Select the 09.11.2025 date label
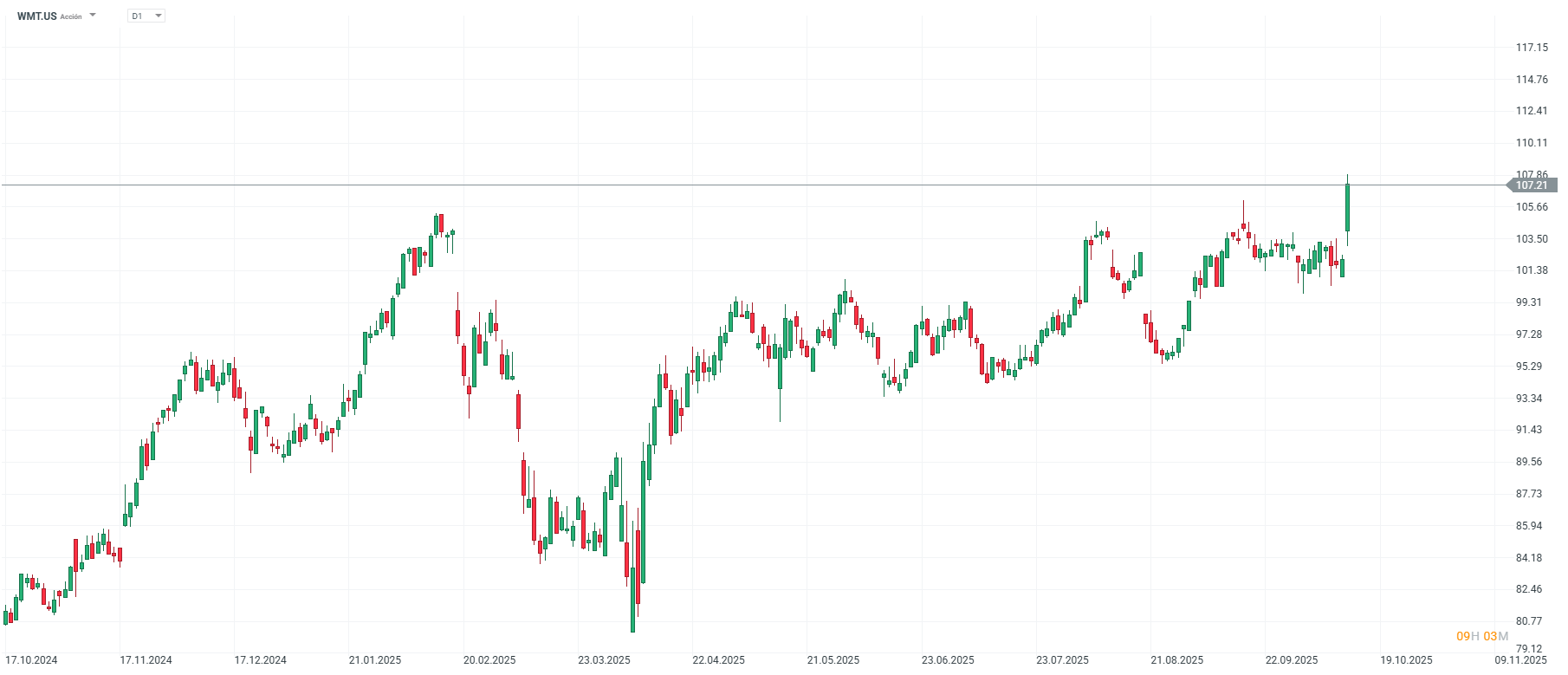 pos(1520,660)
